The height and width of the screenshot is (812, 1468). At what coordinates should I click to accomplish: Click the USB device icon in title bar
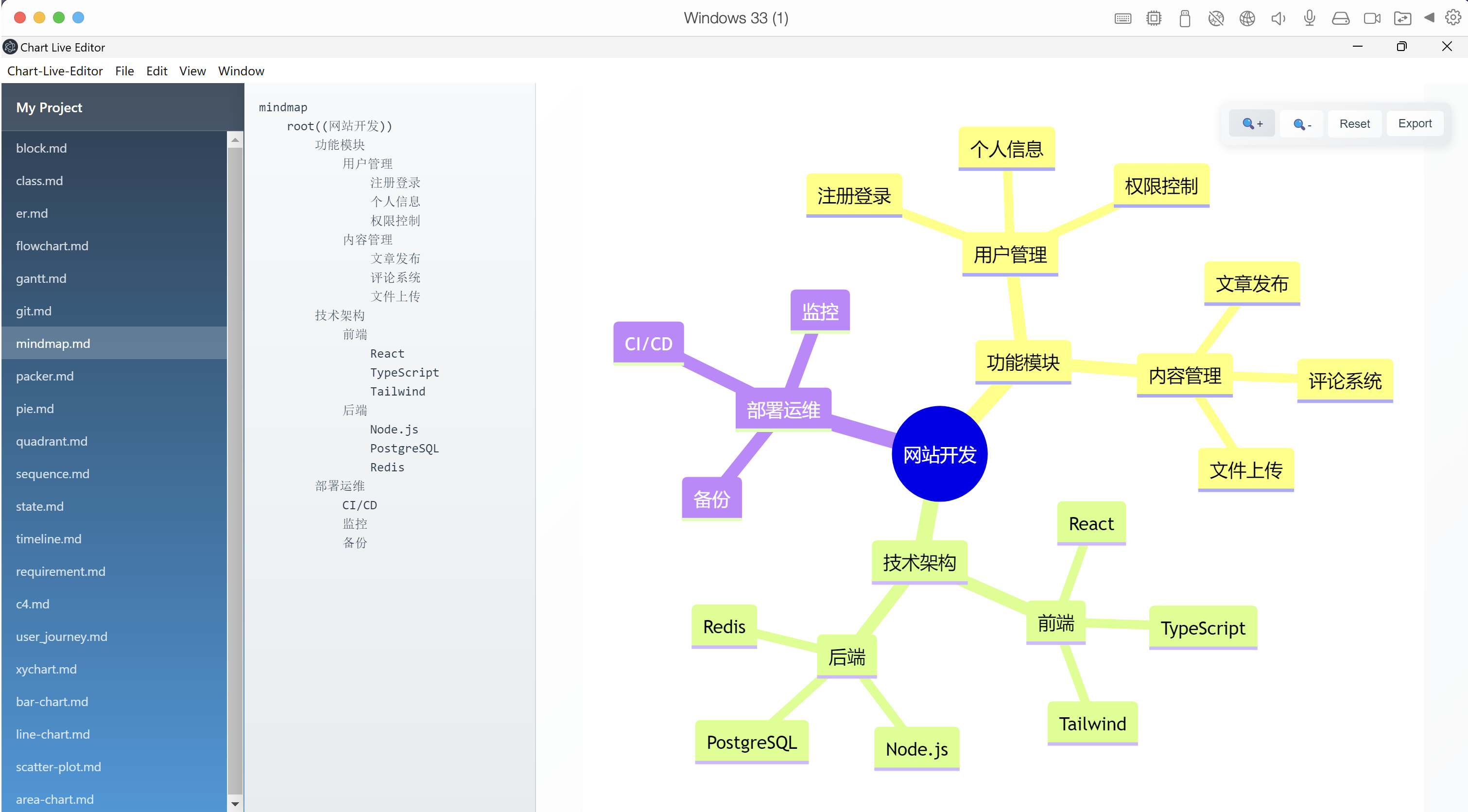(1185, 18)
